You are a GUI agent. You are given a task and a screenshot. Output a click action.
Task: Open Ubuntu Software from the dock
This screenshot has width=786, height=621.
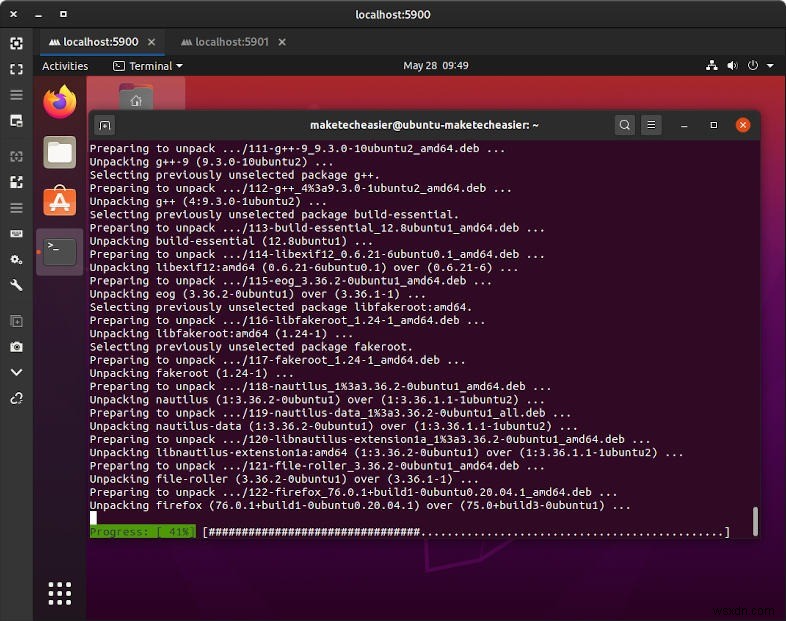click(60, 200)
